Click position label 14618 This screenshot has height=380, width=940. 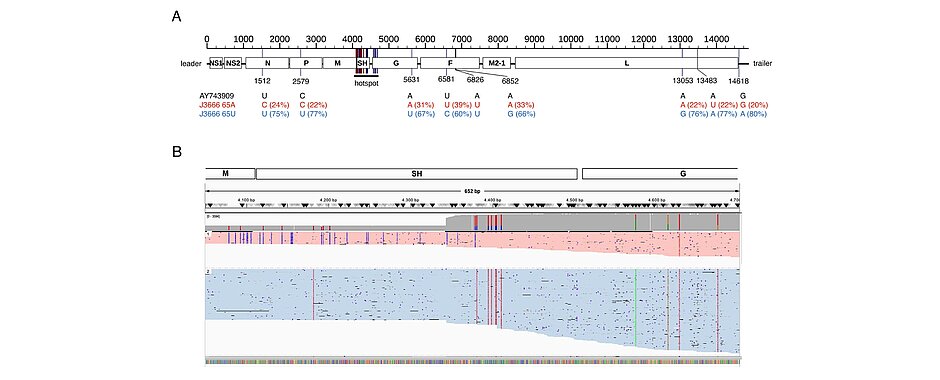(739, 80)
